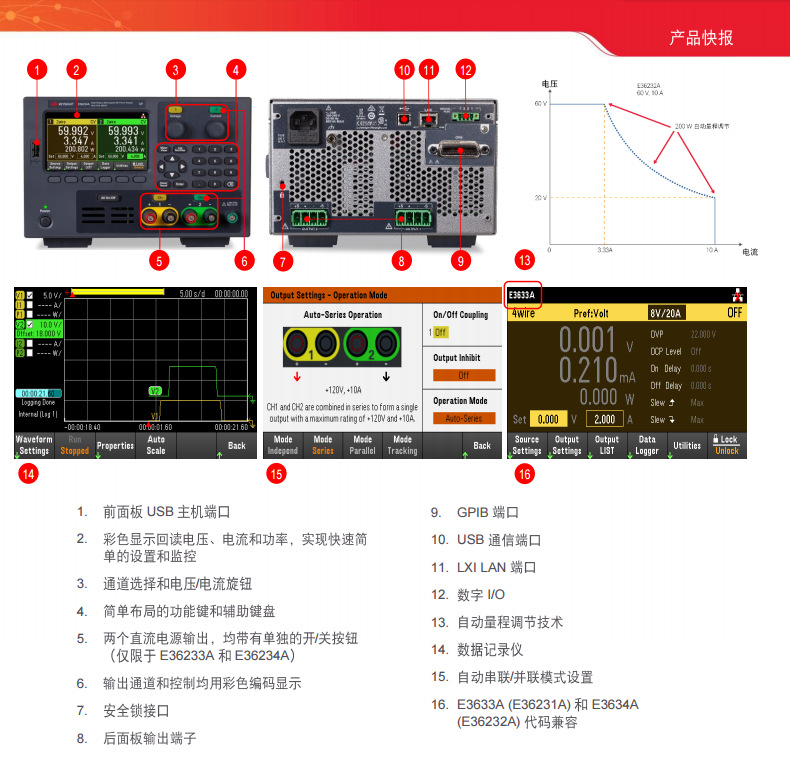Image resolution: width=790 pixels, height=758 pixels.
Task: Click list item GPIB 端口
Action: pyautogui.click(x=488, y=513)
